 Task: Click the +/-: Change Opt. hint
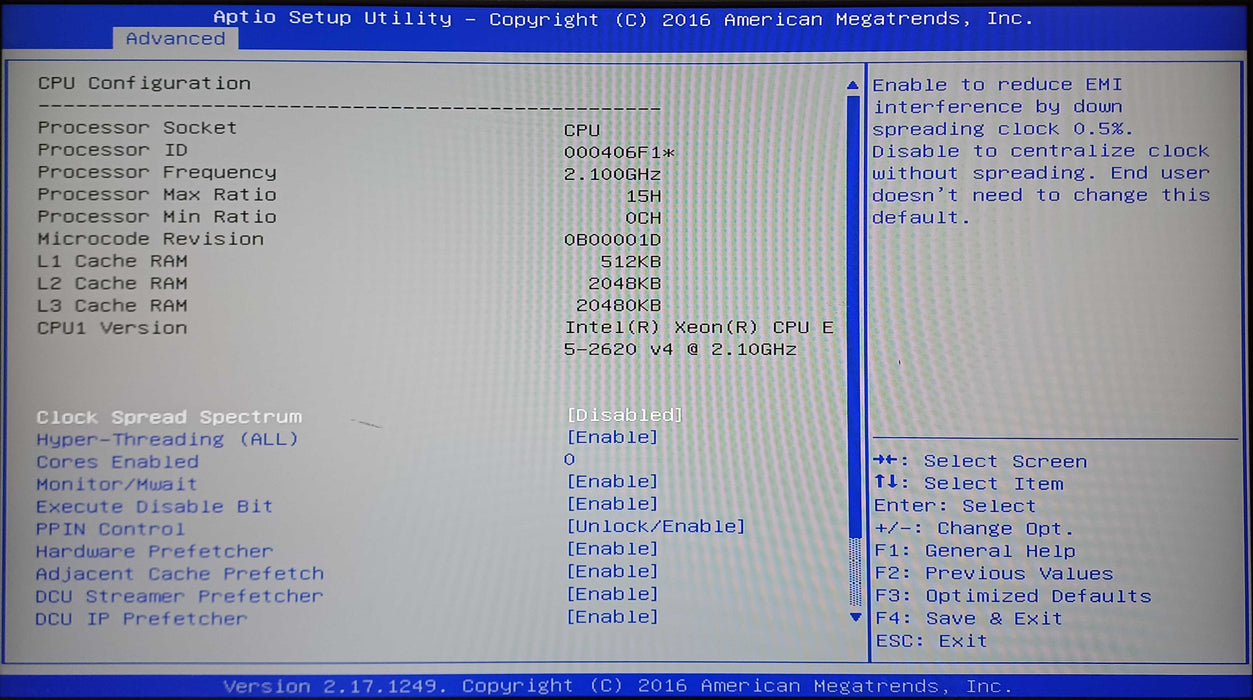pyautogui.click(x=974, y=529)
